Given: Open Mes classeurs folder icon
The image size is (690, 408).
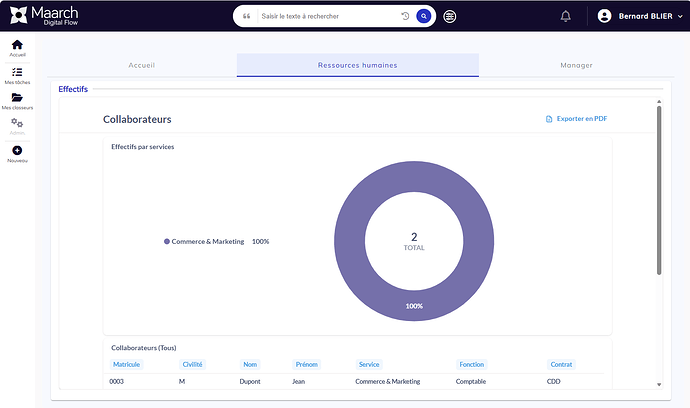Looking at the screenshot, I should pyautogui.click(x=17, y=98).
